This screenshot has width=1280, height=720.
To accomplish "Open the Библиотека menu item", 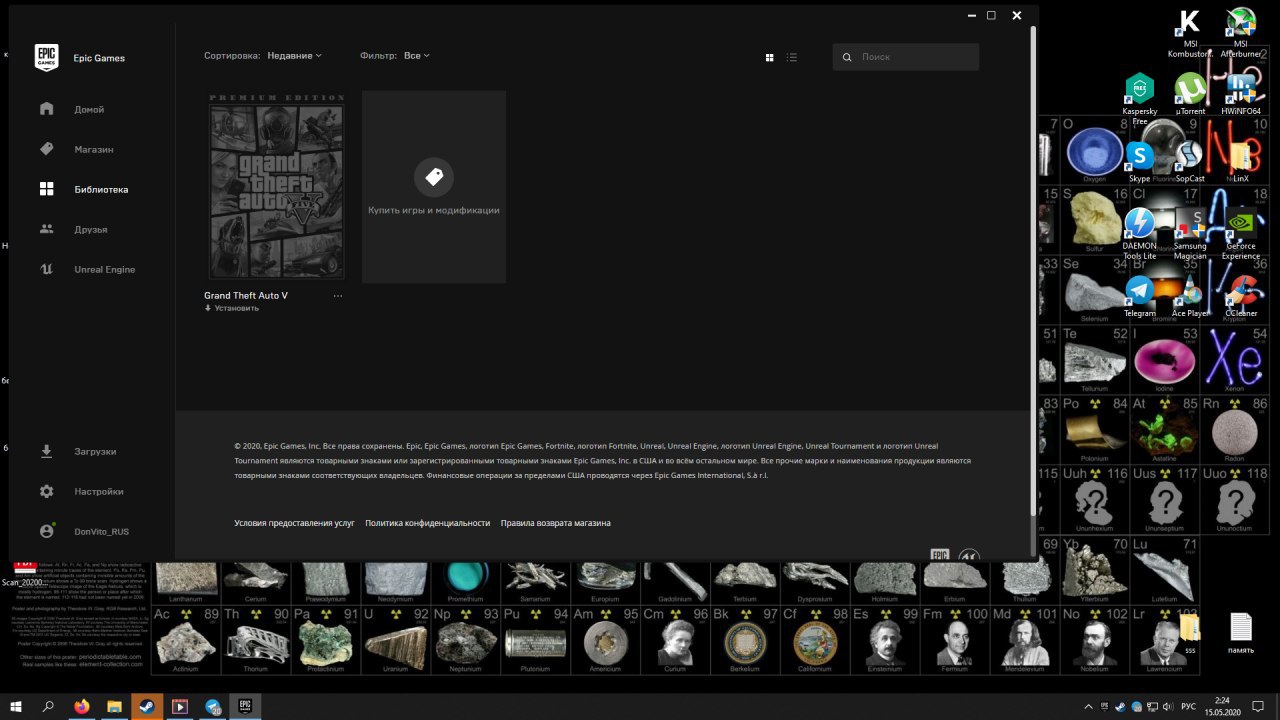I will click(x=101, y=189).
